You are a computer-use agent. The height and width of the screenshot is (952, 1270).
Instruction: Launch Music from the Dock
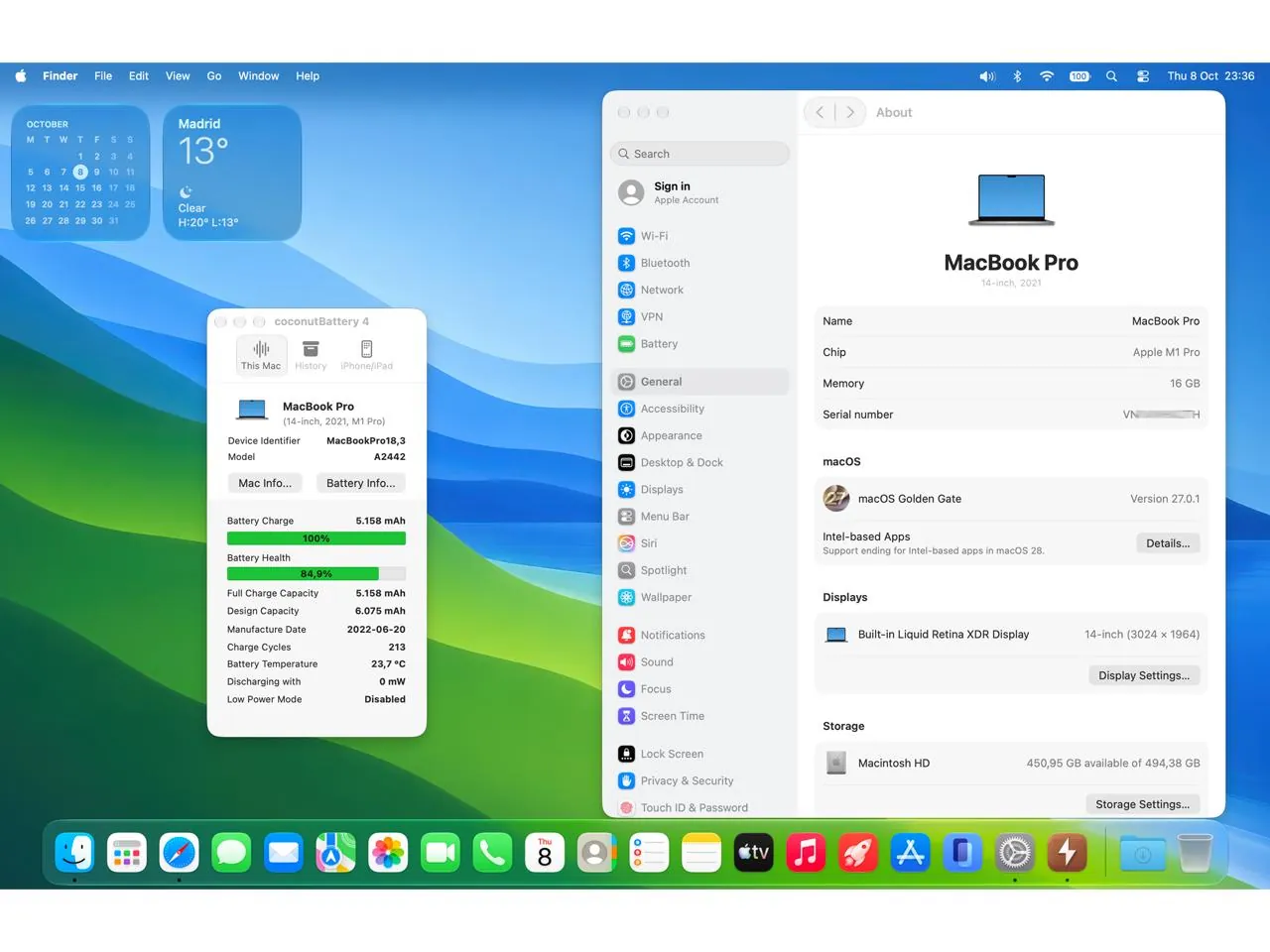point(806,853)
